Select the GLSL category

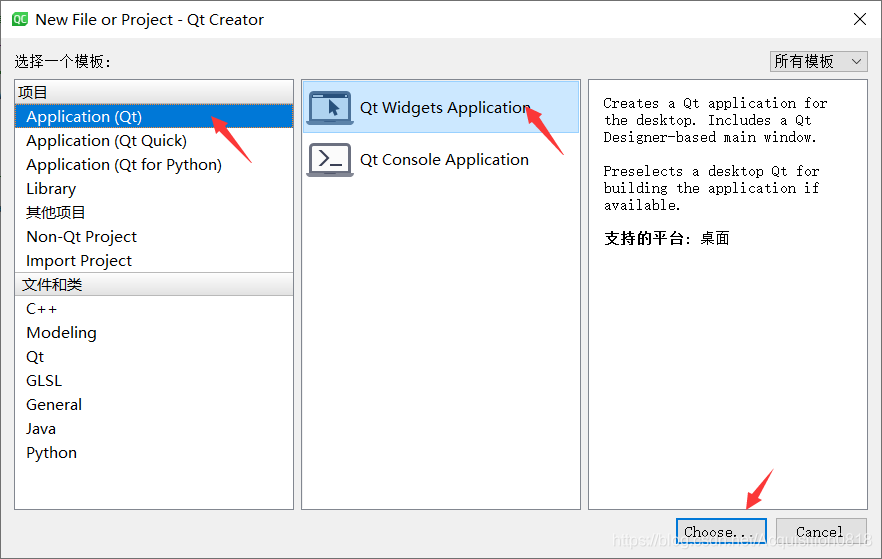coord(154,381)
